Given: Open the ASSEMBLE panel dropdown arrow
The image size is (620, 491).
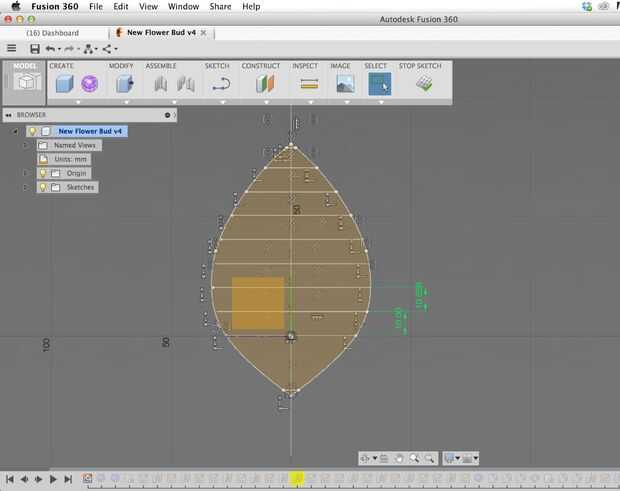Looking at the screenshot, I should pyautogui.click(x=174, y=102).
